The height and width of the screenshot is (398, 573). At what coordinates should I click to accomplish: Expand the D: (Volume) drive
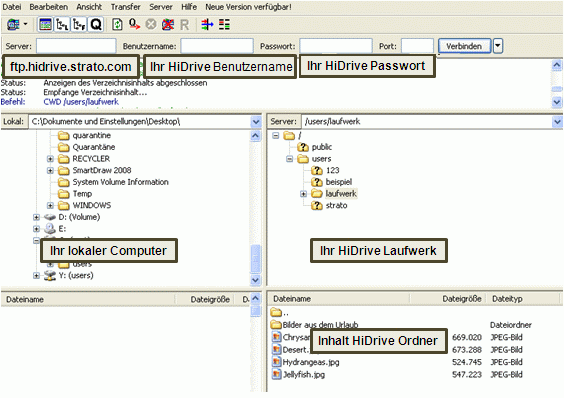coord(36,217)
